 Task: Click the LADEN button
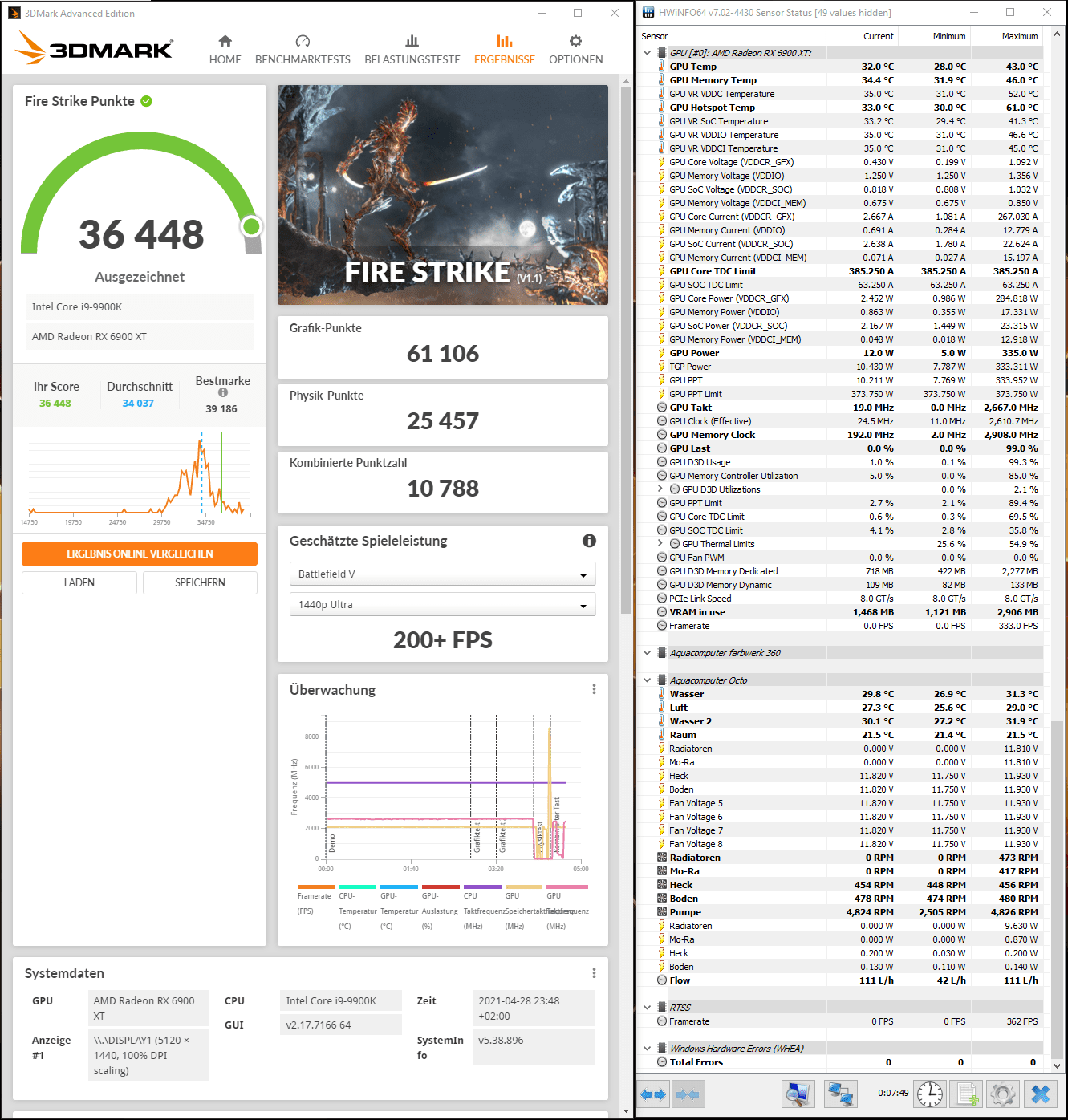coord(79,582)
